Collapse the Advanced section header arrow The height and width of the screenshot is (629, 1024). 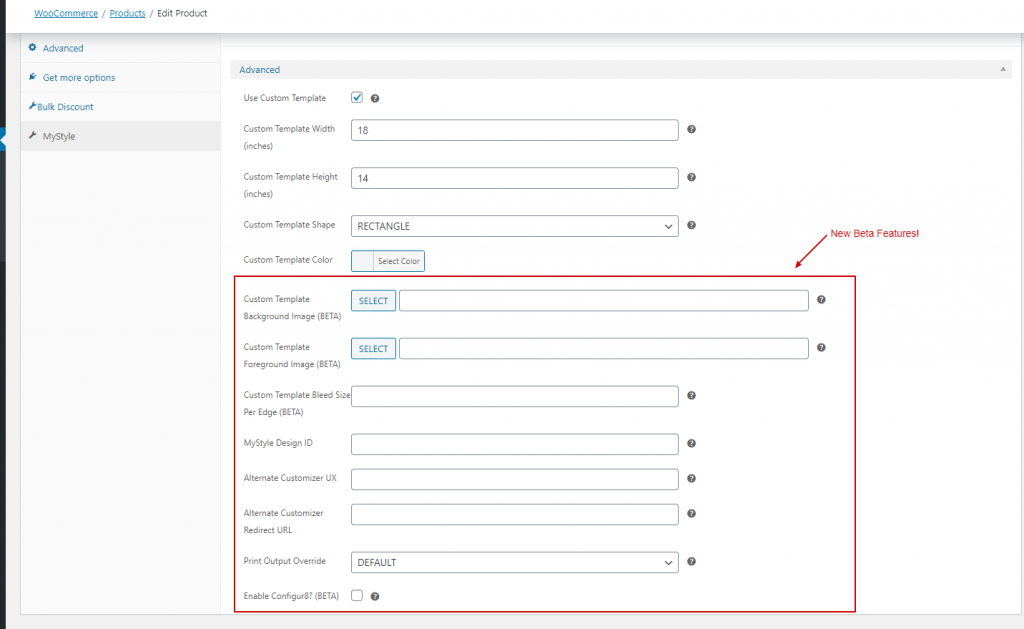pyautogui.click(x=1003, y=70)
